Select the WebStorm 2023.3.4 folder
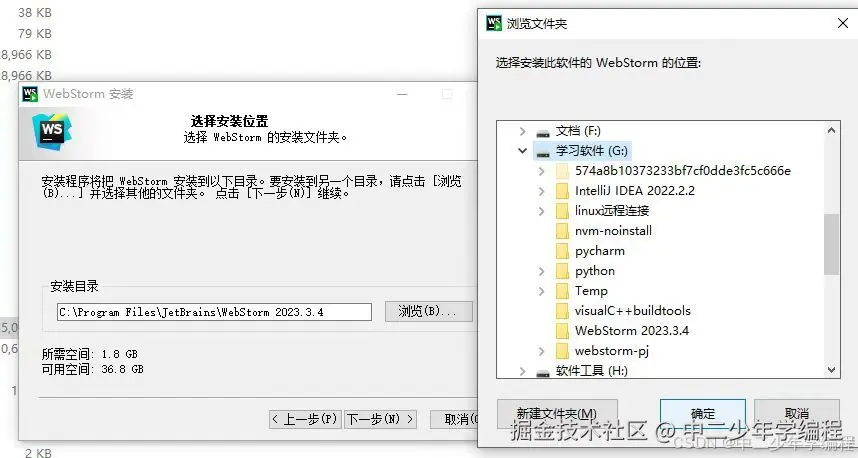The height and width of the screenshot is (458, 858). pyautogui.click(x=631, y=331)
